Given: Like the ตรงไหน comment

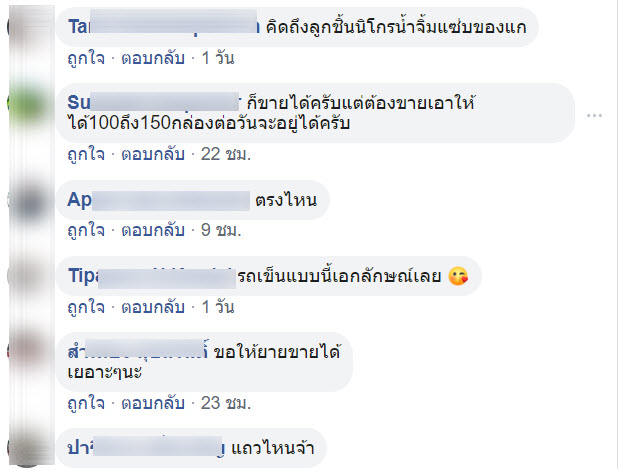Looking at the screenshot, I should coord(86,230).
